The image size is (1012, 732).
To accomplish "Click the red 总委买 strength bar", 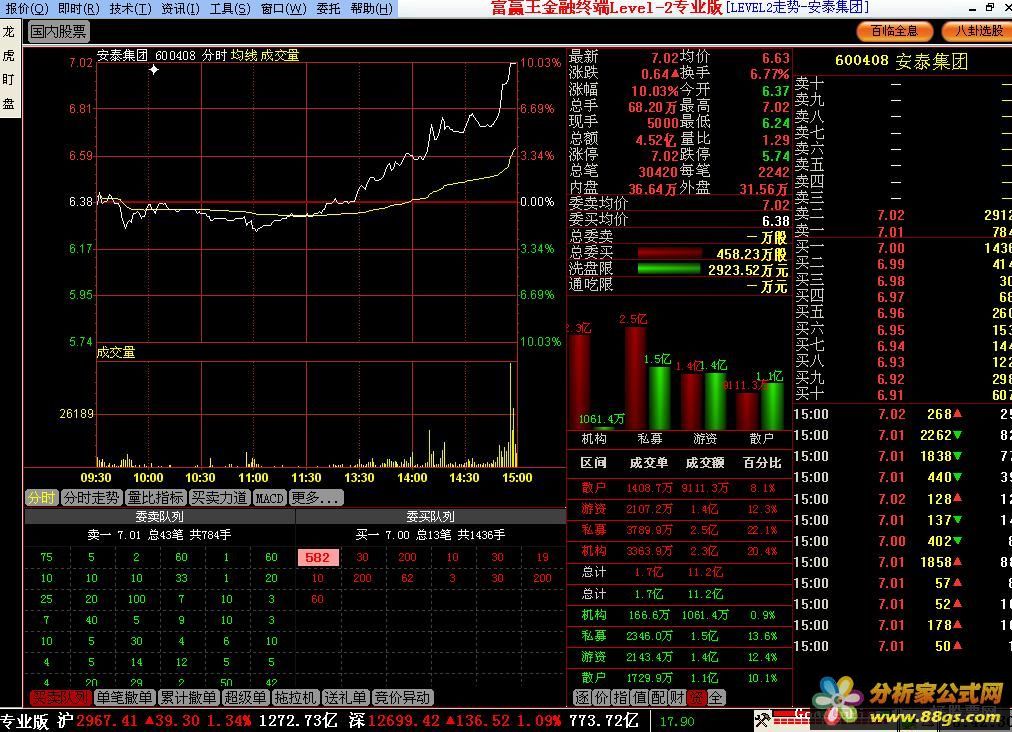I will (x=669, y=253).
